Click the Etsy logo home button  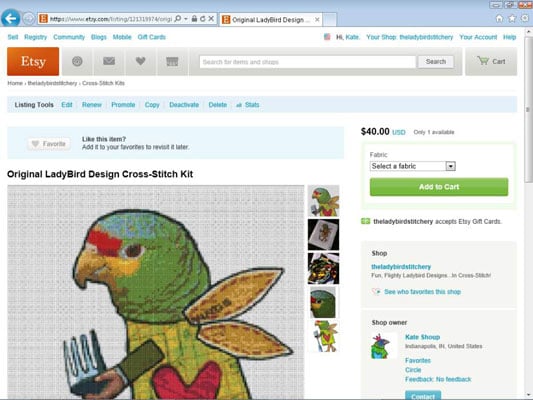(33, 62)
